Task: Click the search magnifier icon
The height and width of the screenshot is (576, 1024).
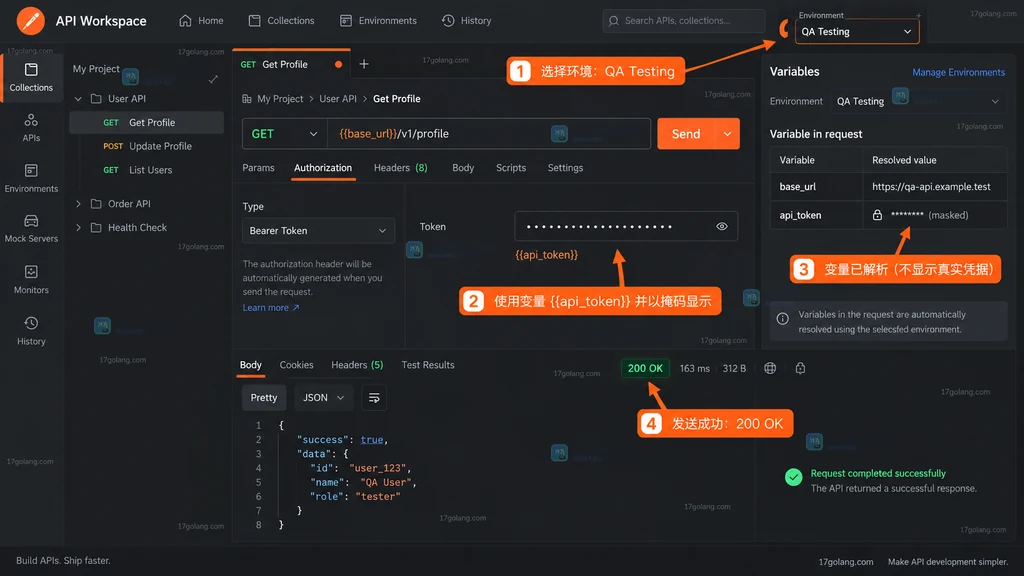Action: [613, 21]
